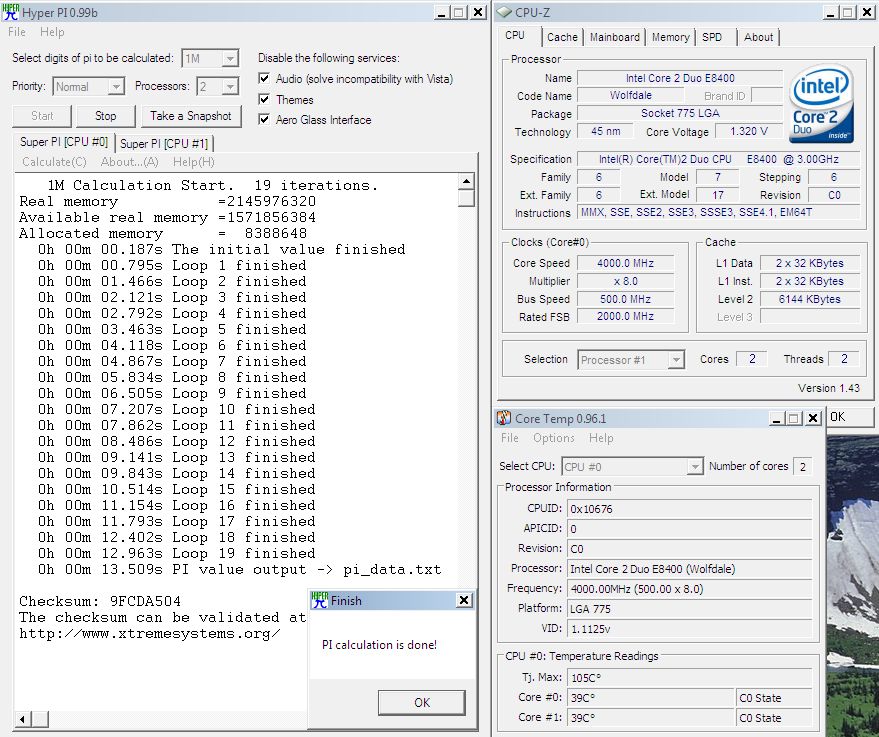The width and height of the screenshot is (879, 737).
Task: Click the Core Temp VID 1.1125v value
Action: pyautogui.click(x=690, y=629)
